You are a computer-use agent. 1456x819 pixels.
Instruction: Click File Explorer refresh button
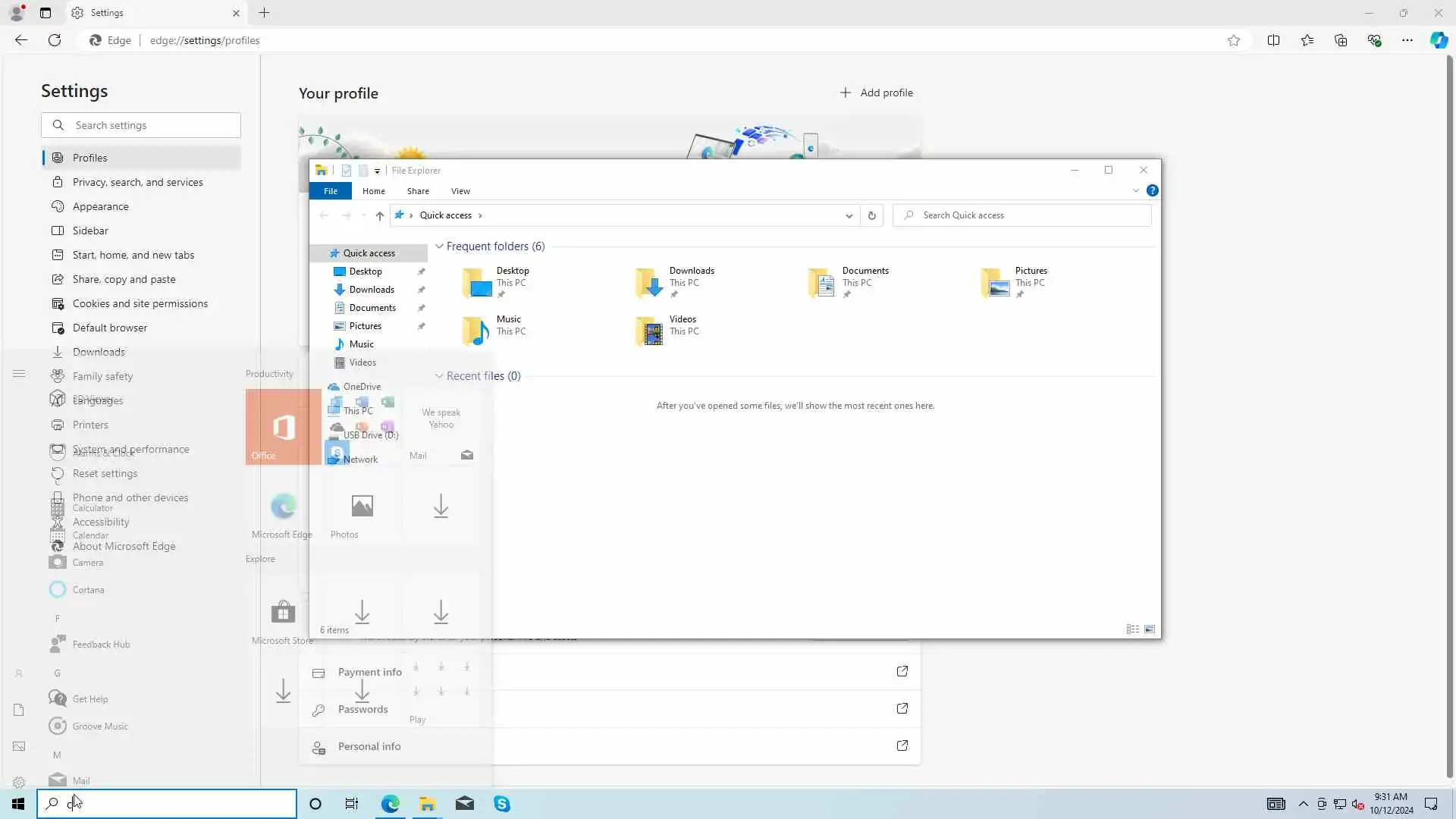[x=872, y=215]
